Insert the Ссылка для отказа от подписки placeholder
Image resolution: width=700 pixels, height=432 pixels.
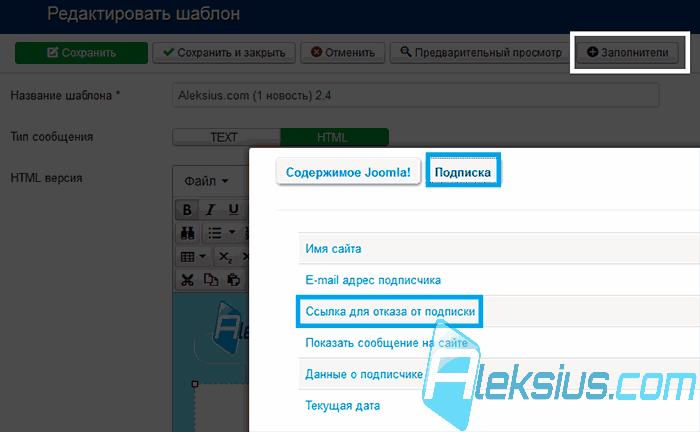click(390, 311)
